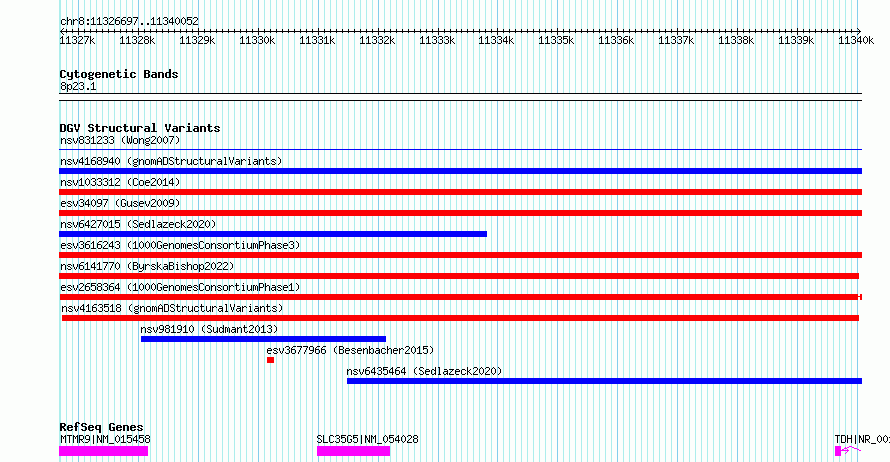
Task: Click the blue nsv4168940 variant bar
Action: [460, 171]
